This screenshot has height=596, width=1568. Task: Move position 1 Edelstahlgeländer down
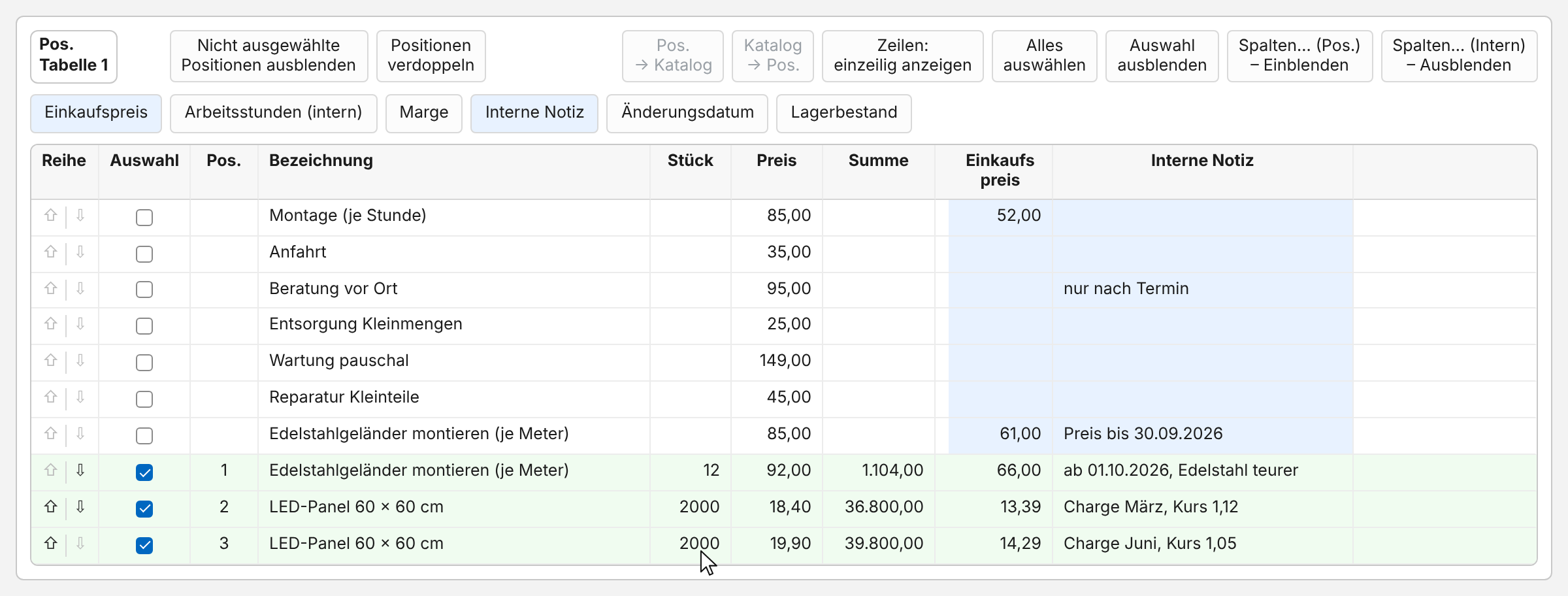click(x=80, y=471)
